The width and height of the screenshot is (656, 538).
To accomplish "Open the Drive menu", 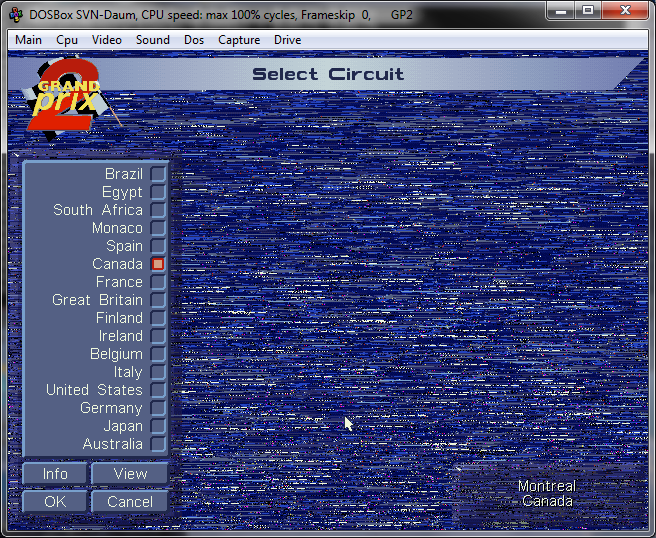I will [x=287, y=40].
